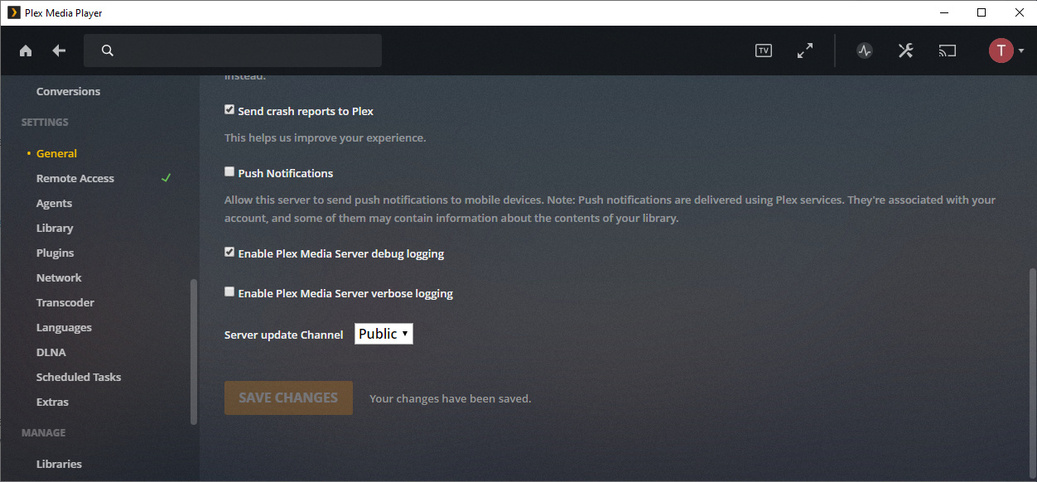Check Enable Plex Media Server verbose logging
The height and width of the screenshot is (482, 1037).
[x=229, y=292]
